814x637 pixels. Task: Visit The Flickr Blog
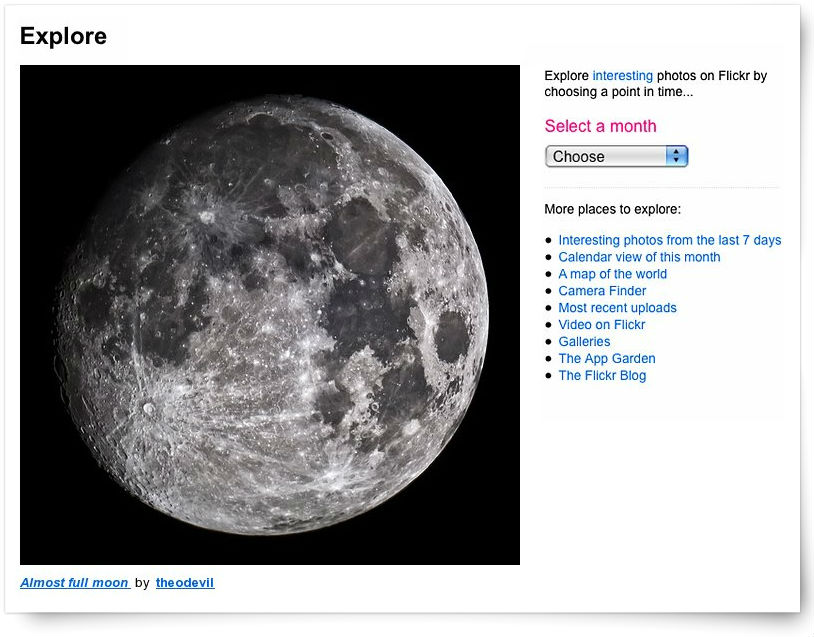click(x=602, y=376)
